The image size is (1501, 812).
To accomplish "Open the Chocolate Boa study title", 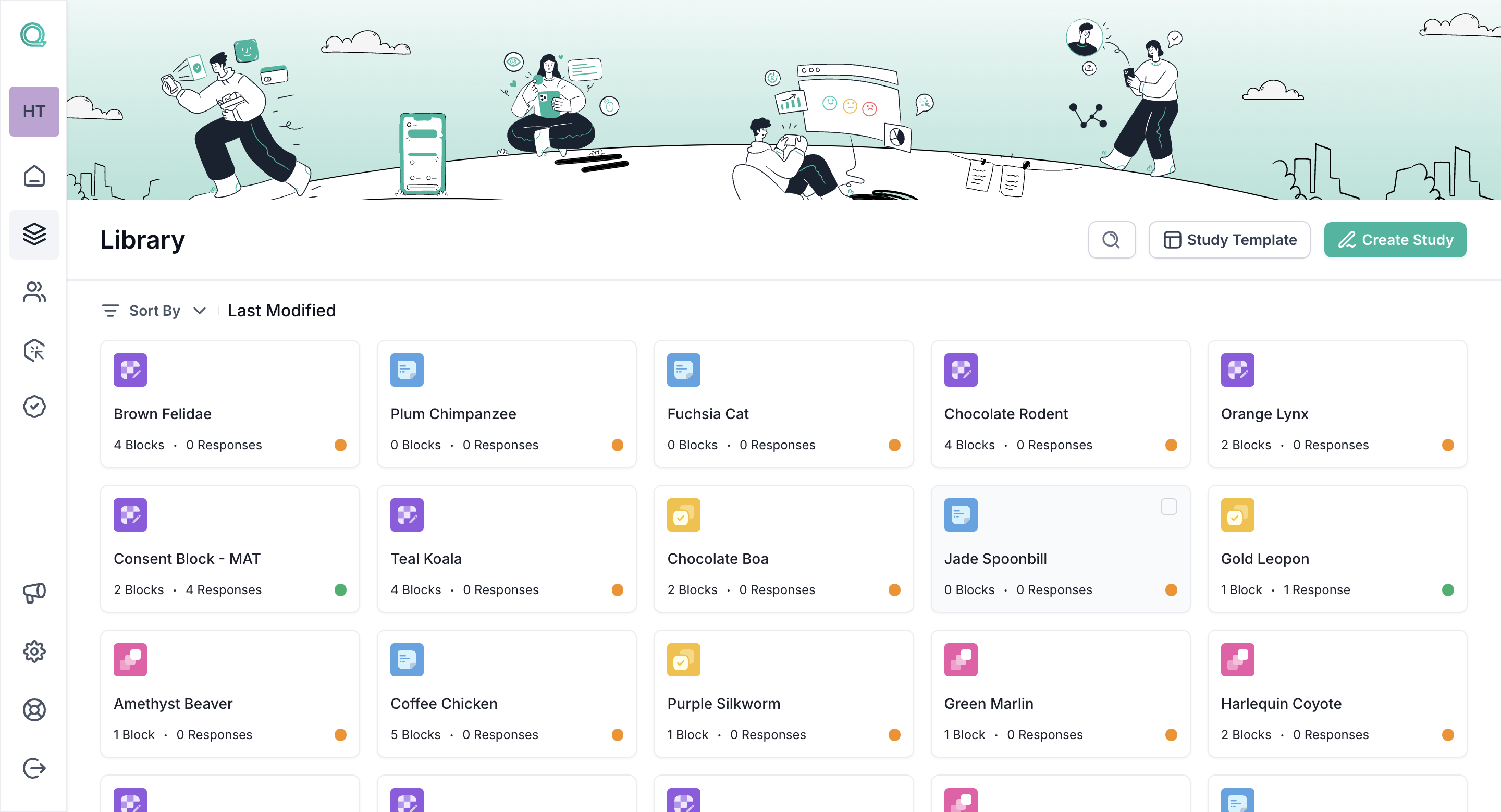I will pos(717,559).
